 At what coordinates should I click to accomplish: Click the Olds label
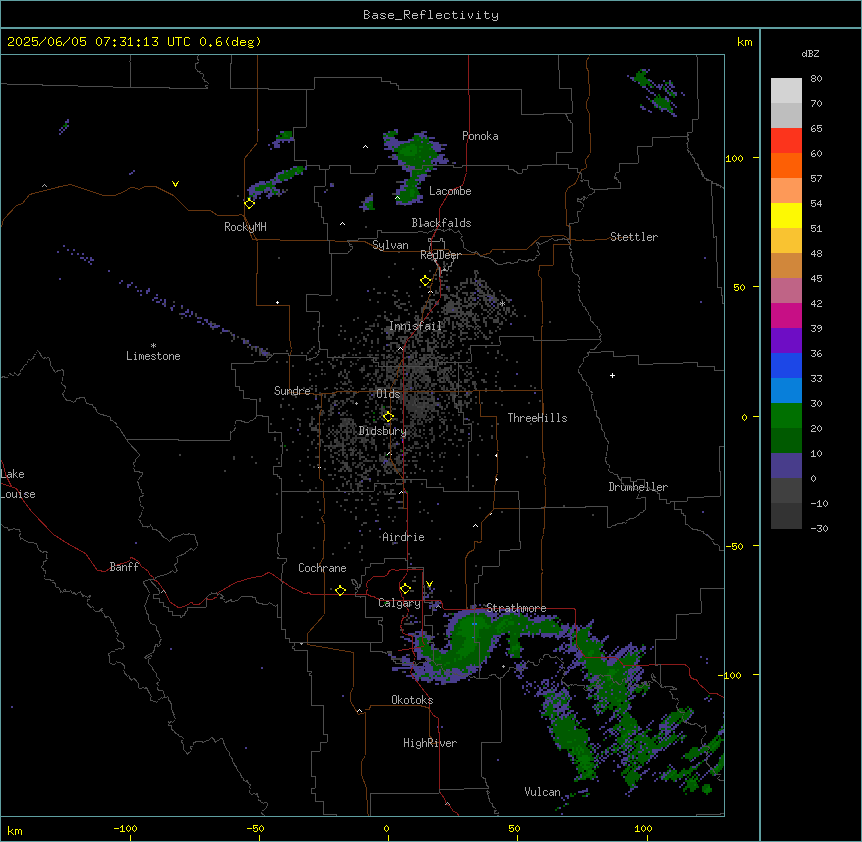388,394
